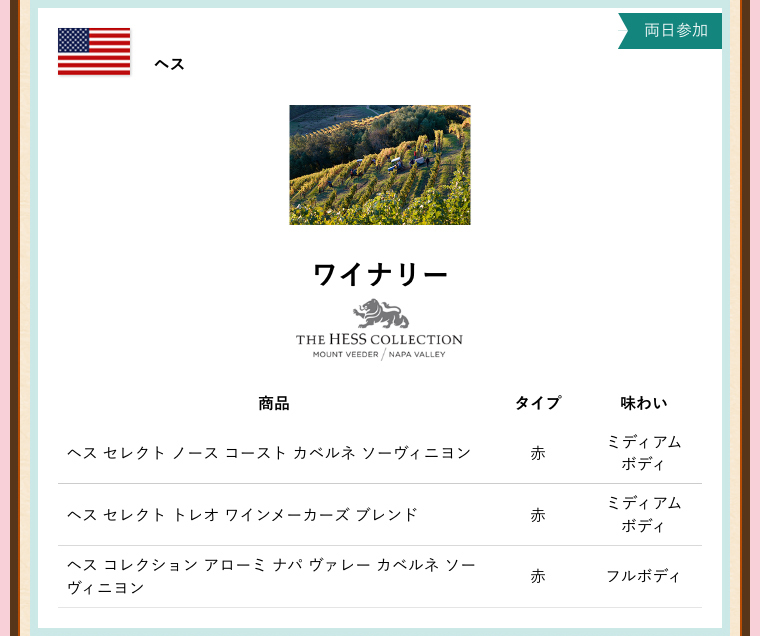Select ヘス セレクト ノース コースト カベルネ product
The width and height of the screenshot is (760, 636).
pyautogui.click(x=269, y=453)
